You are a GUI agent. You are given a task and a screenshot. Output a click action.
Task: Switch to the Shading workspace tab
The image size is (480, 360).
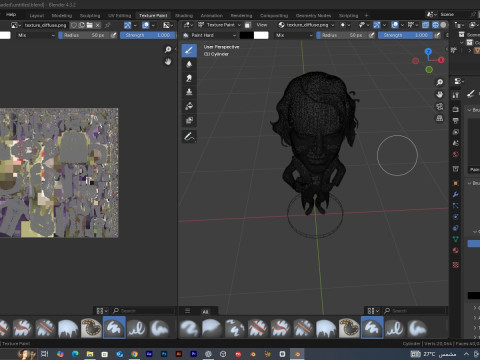[184, 15]
